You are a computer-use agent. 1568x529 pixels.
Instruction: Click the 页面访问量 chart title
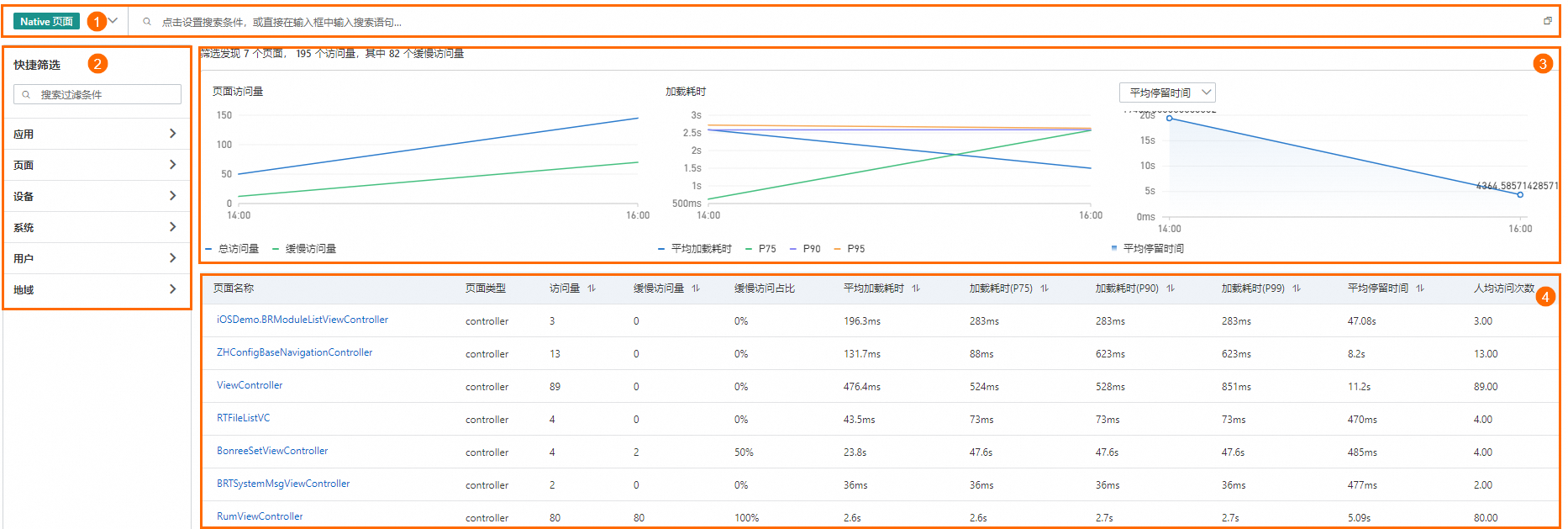click(238, 91)
